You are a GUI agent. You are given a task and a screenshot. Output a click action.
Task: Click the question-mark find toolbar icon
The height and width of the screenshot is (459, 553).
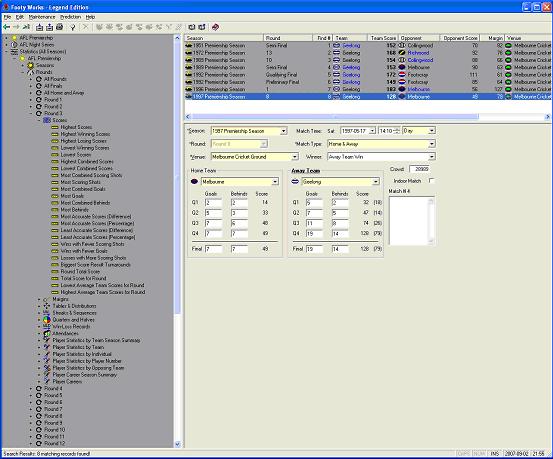[73, 27]
